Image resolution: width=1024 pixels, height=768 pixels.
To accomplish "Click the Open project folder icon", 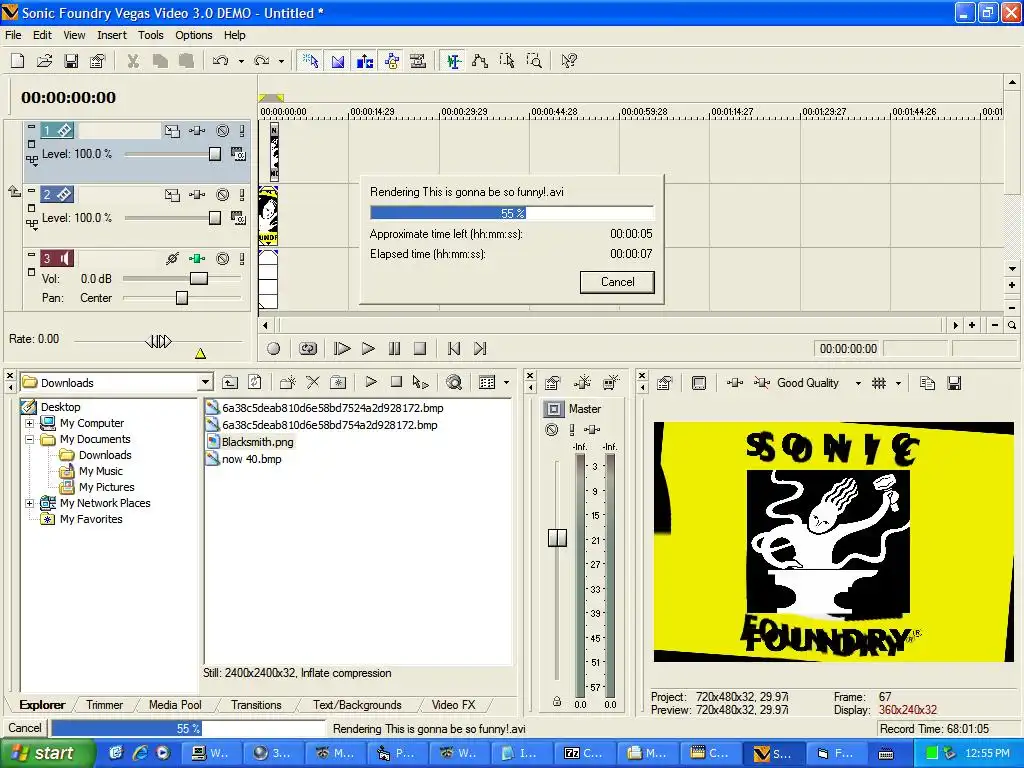I will point(44,61).
